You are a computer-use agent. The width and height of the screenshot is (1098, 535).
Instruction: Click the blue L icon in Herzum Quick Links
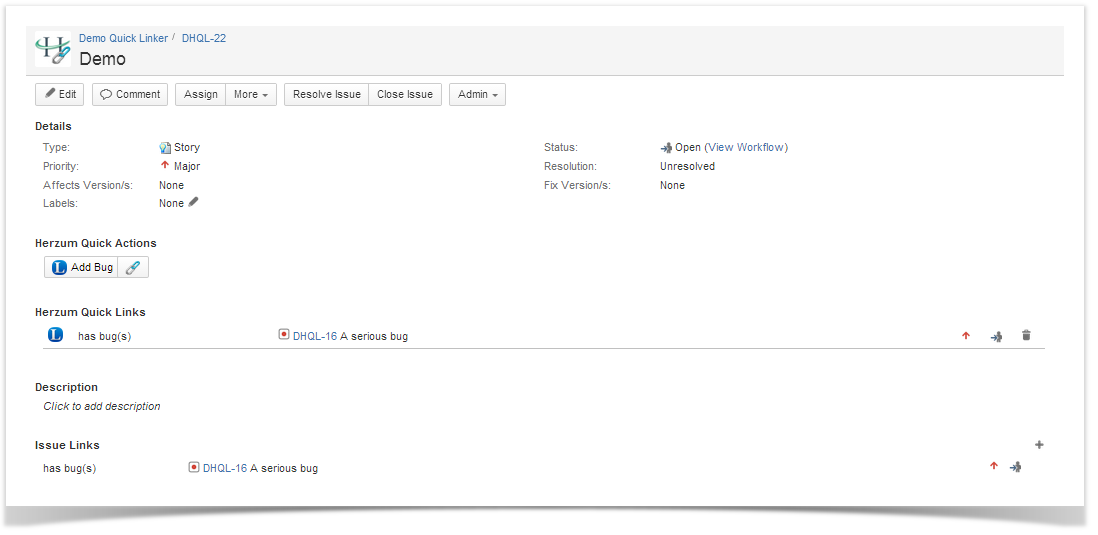click(x=56, y=335)
